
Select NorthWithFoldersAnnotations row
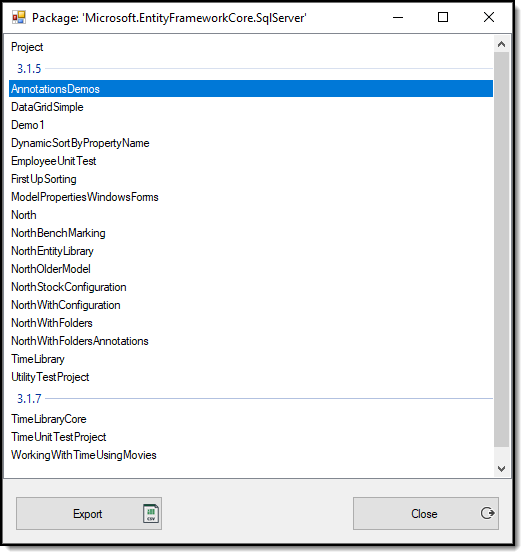(251, 341)
